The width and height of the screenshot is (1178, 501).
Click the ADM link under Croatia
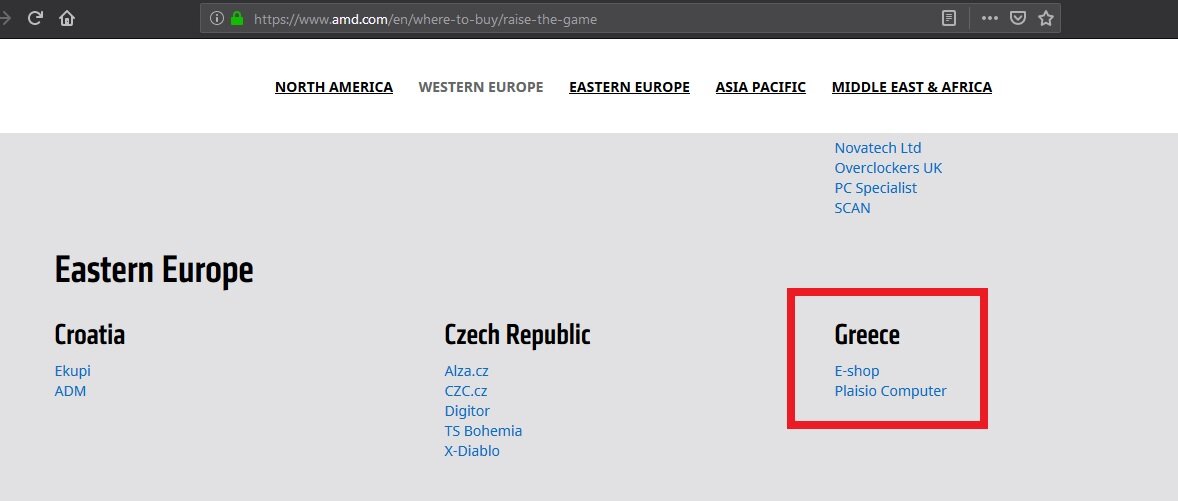click(70, 391)
